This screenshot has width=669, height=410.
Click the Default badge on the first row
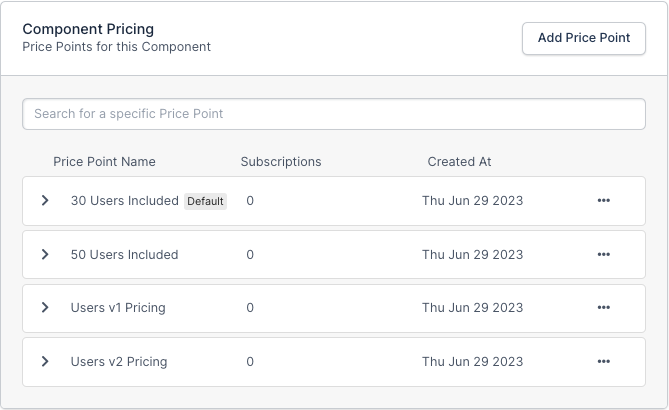point(205,201)
